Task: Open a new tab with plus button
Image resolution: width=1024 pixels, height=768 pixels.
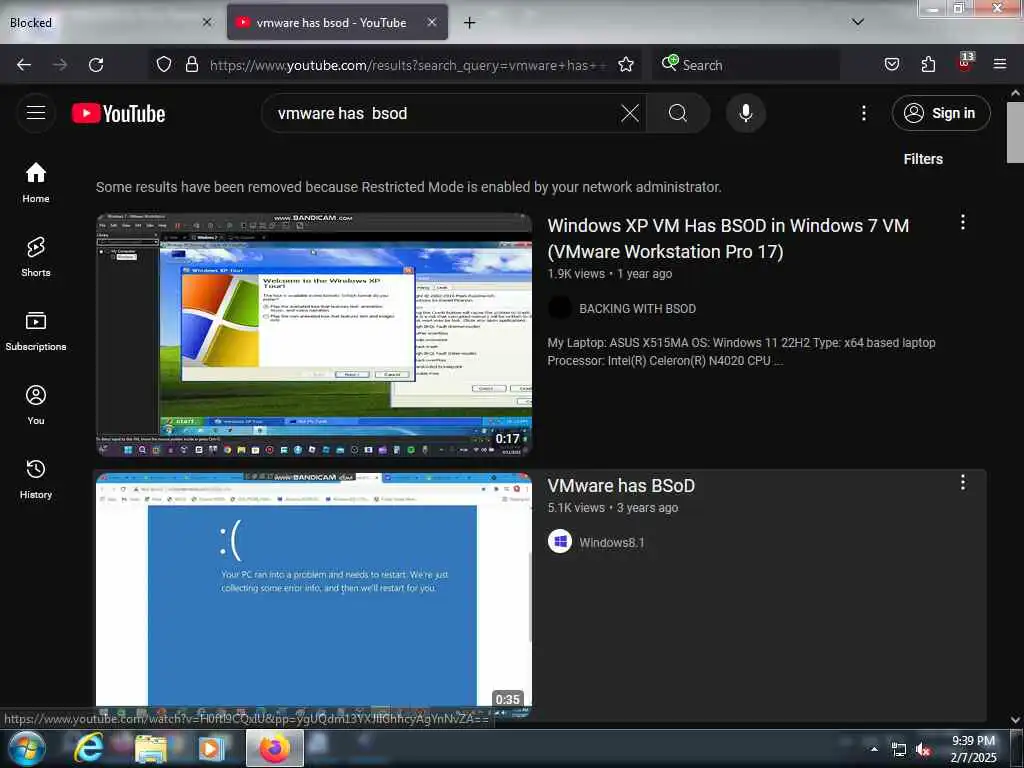Action: 470,22
